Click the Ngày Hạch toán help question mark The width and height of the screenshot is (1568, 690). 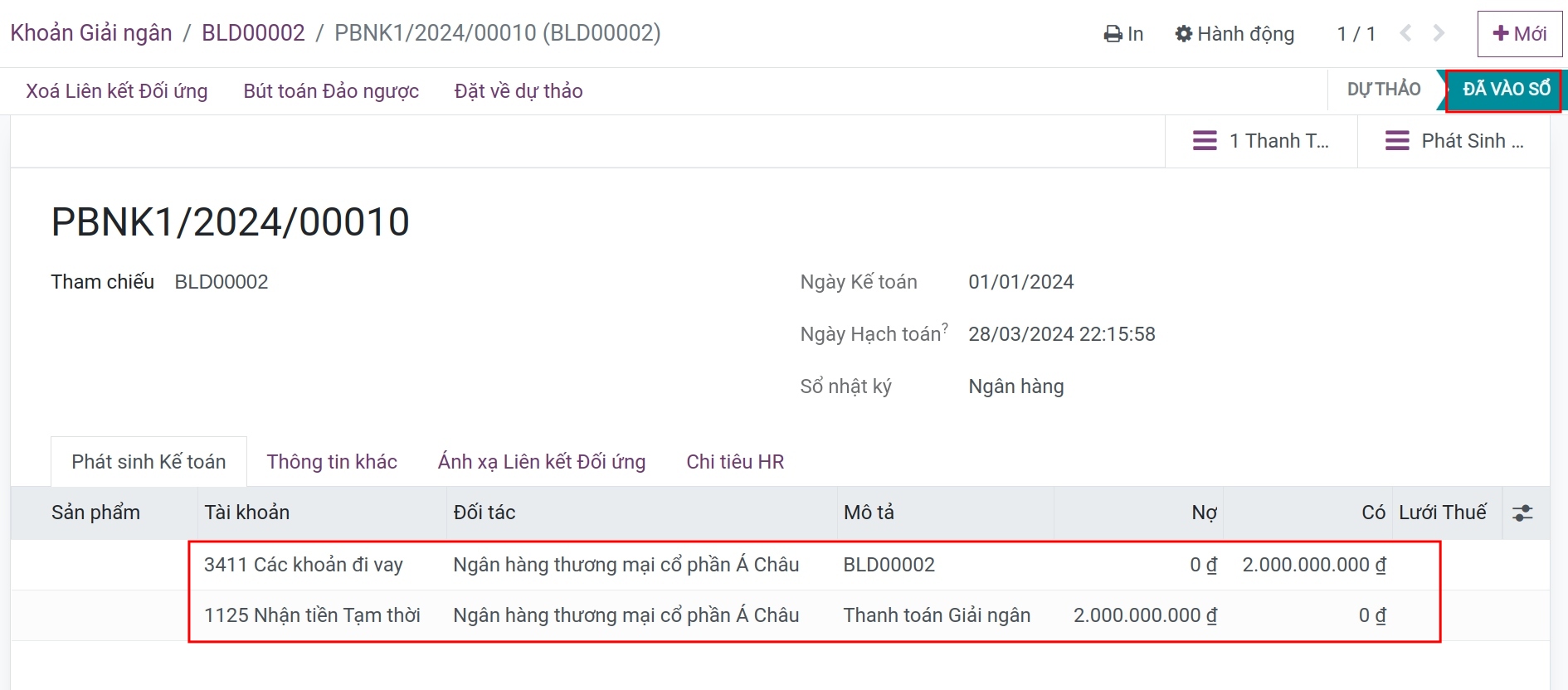(945, 328)
